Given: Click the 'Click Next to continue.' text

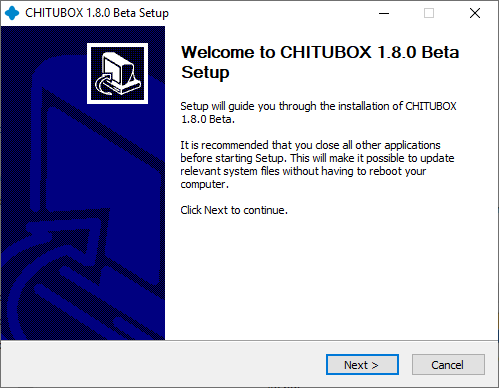Looking at the screenshot, I should [x=234, y=210].
